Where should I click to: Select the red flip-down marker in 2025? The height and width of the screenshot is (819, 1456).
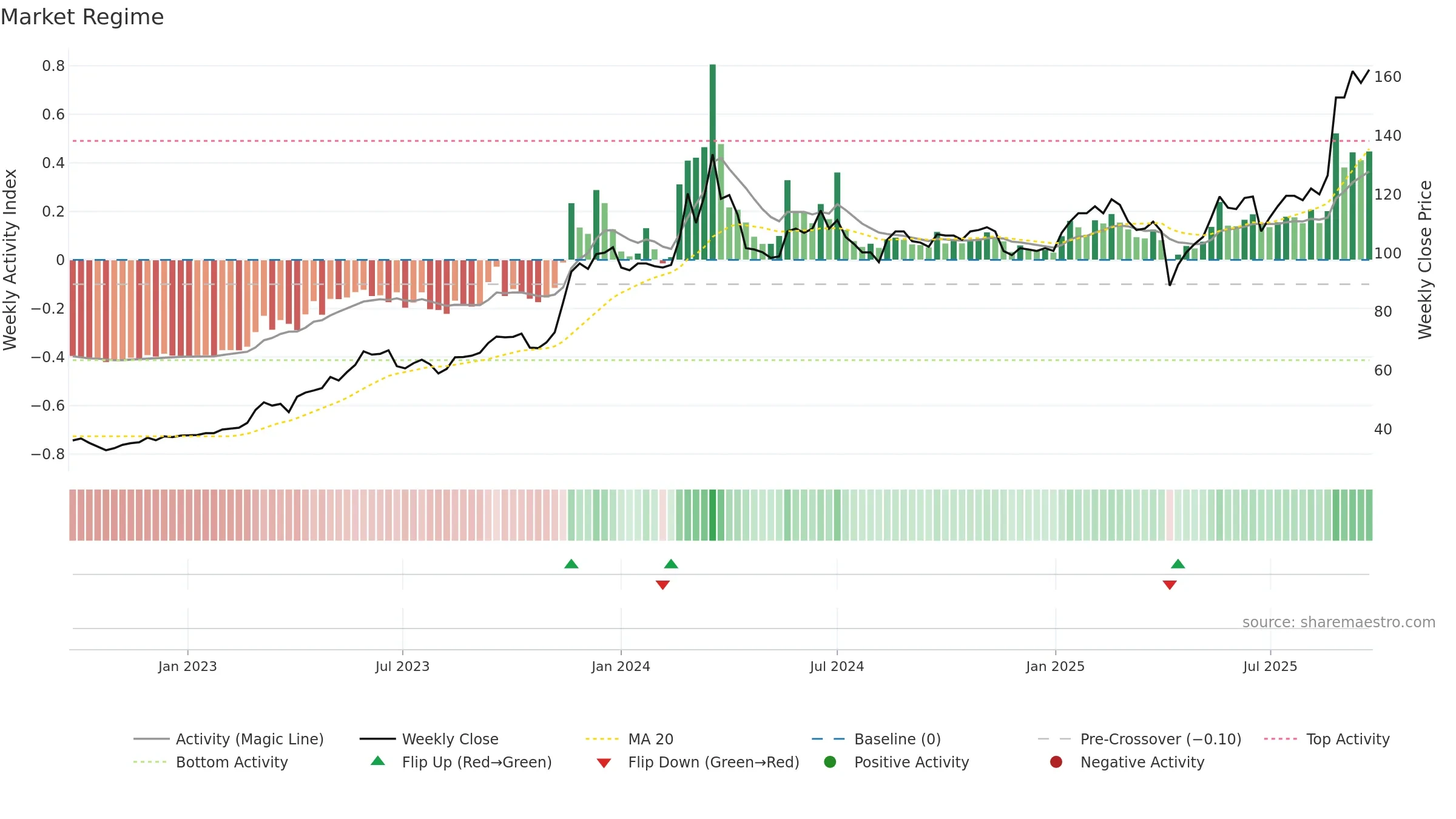[x=1170, y=585]
